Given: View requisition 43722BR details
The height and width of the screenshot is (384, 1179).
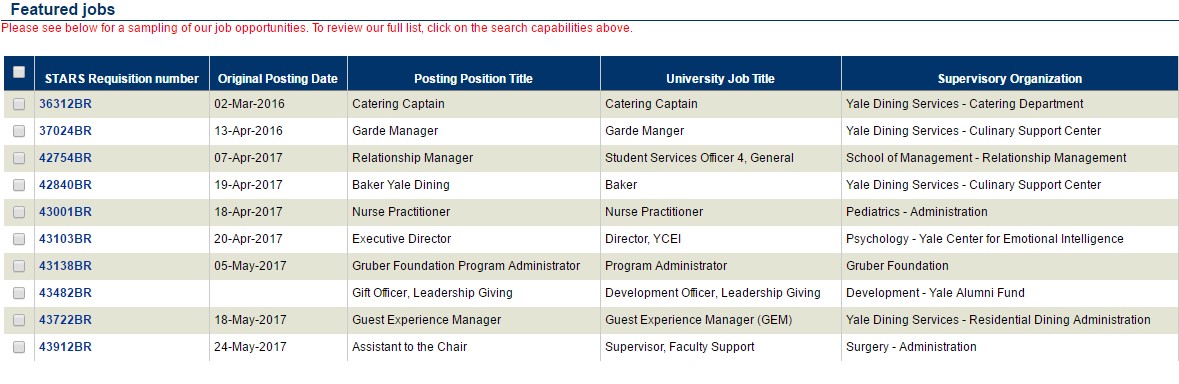Looking at the screenshot, I should pyautogui.click(x=65, y=320).
